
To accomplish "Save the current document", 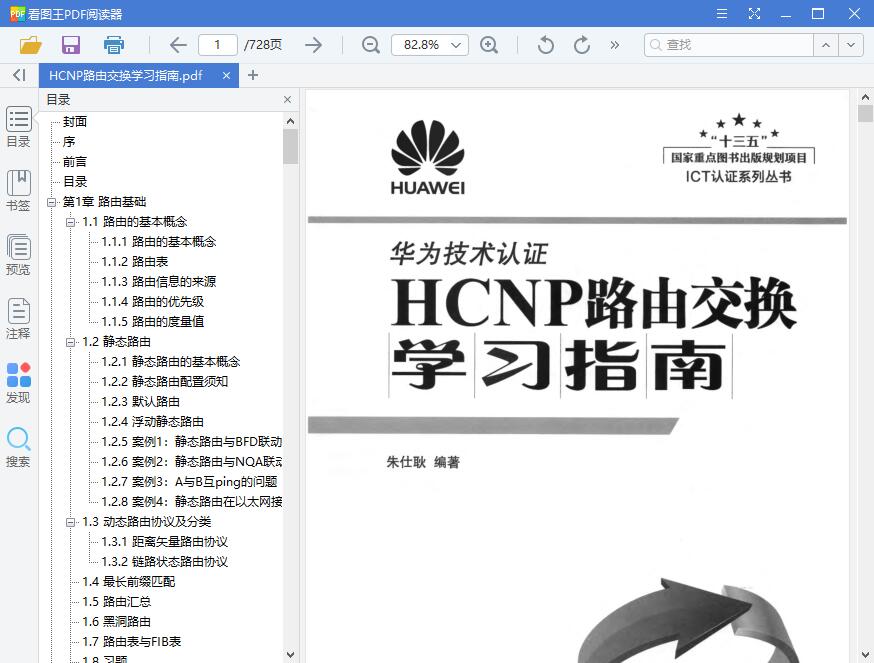I will point(70,45).
